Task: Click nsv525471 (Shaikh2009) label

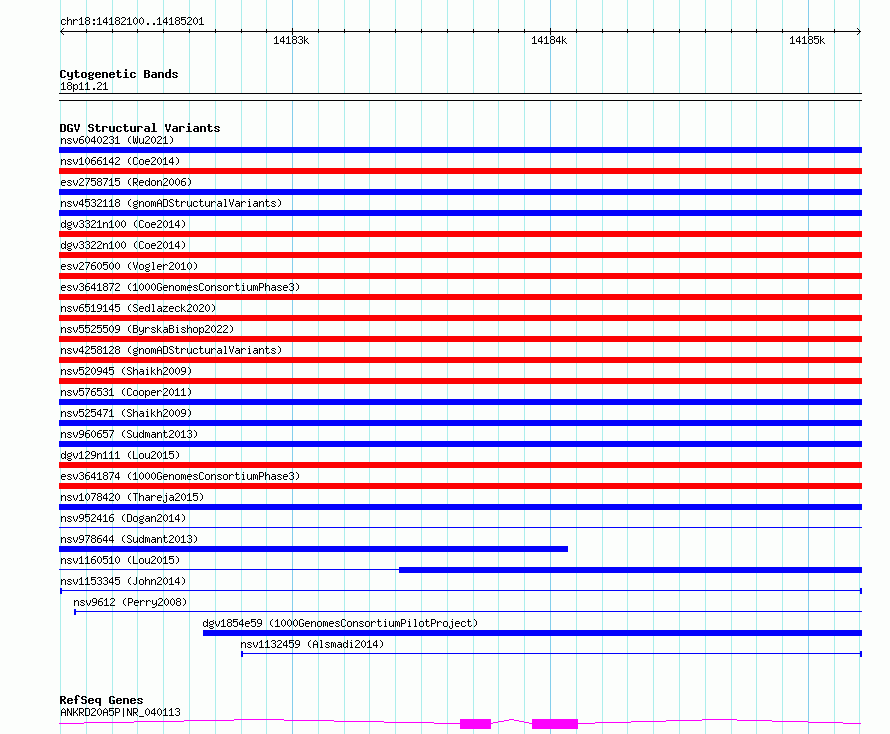Action: tap(126, 413)
